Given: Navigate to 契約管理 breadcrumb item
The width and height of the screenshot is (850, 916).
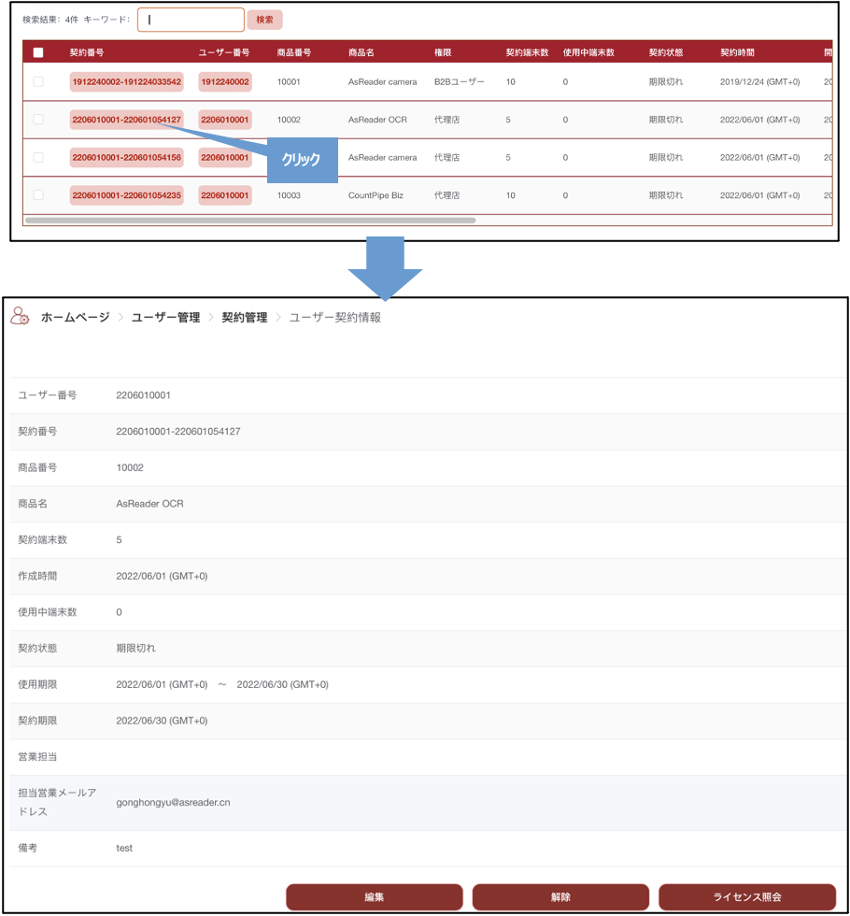Looking at the screenshot, I should 243,317.
